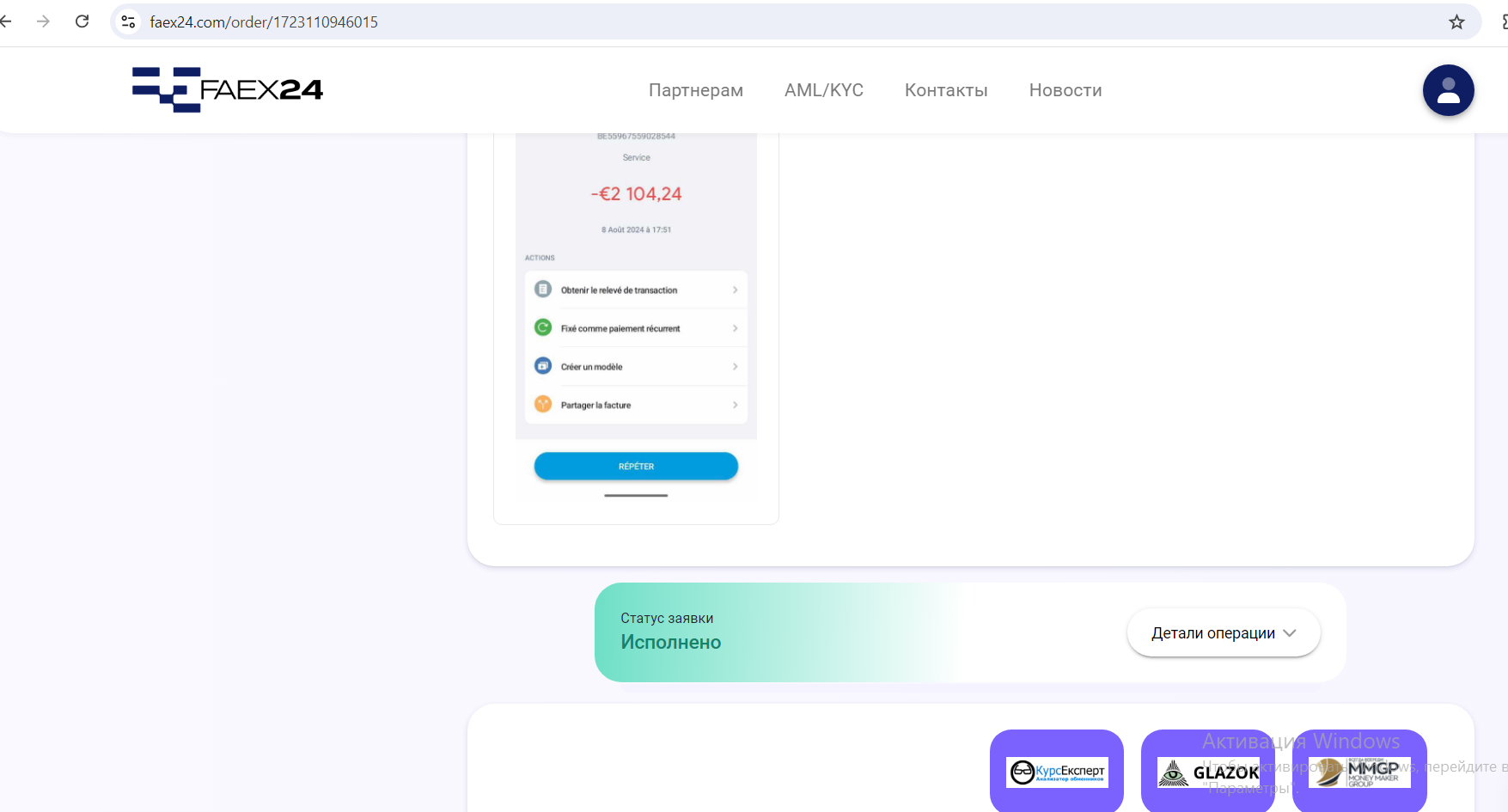
Task: Click the Partager la facture row
Action: pos(636,405)
